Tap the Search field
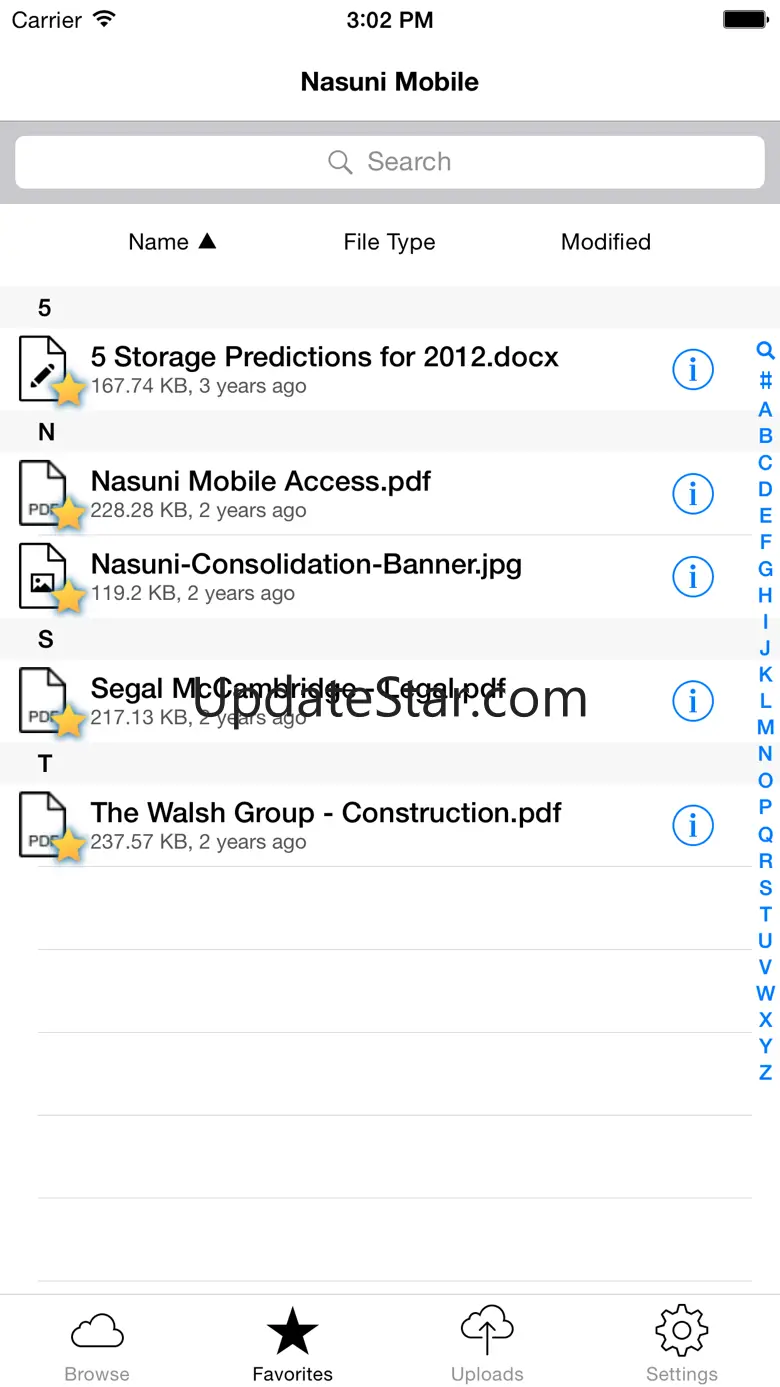The image size is (780, 1387). 390,162
